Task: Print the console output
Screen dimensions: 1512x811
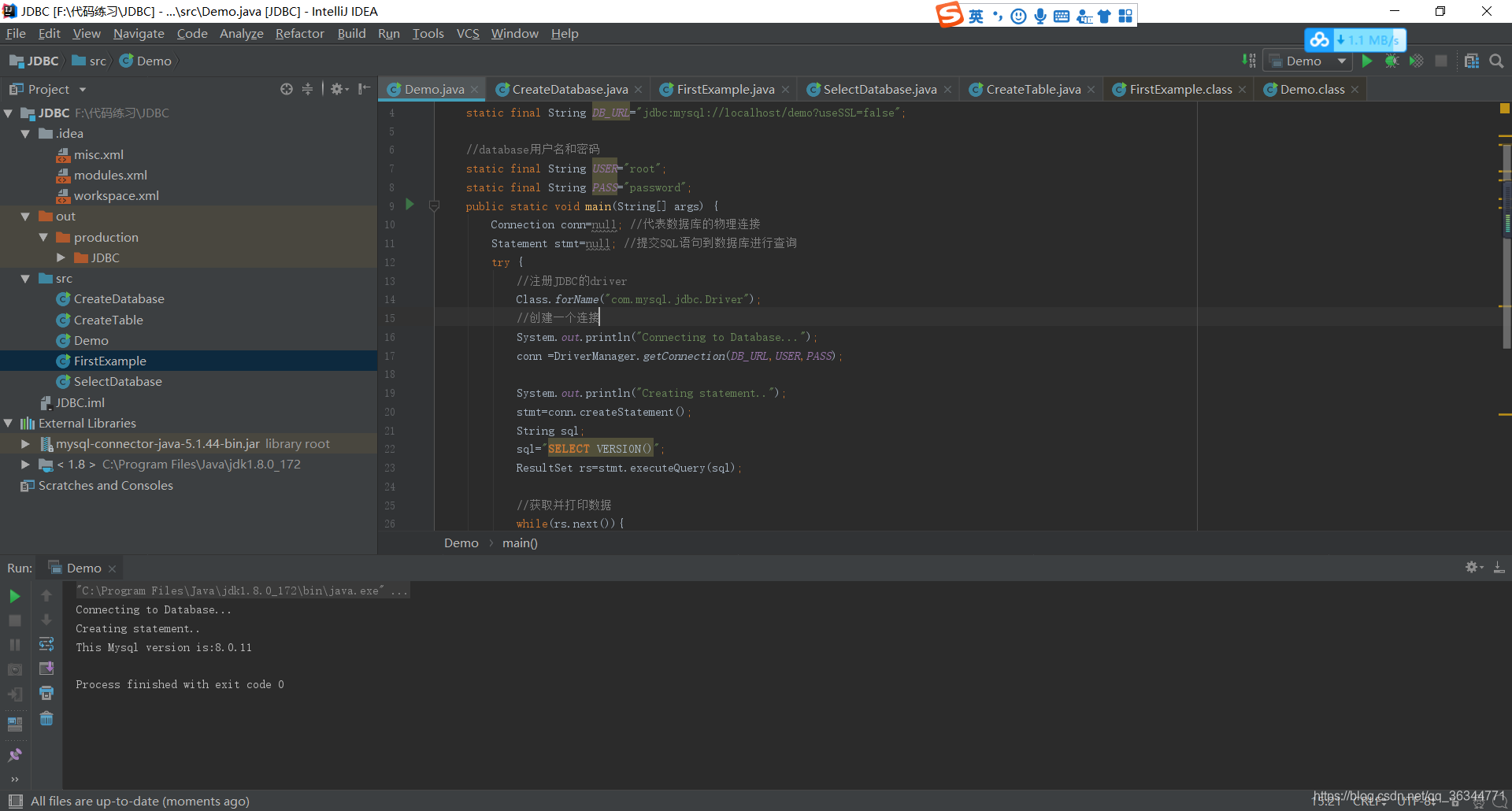Action: [x=46, y=693]
